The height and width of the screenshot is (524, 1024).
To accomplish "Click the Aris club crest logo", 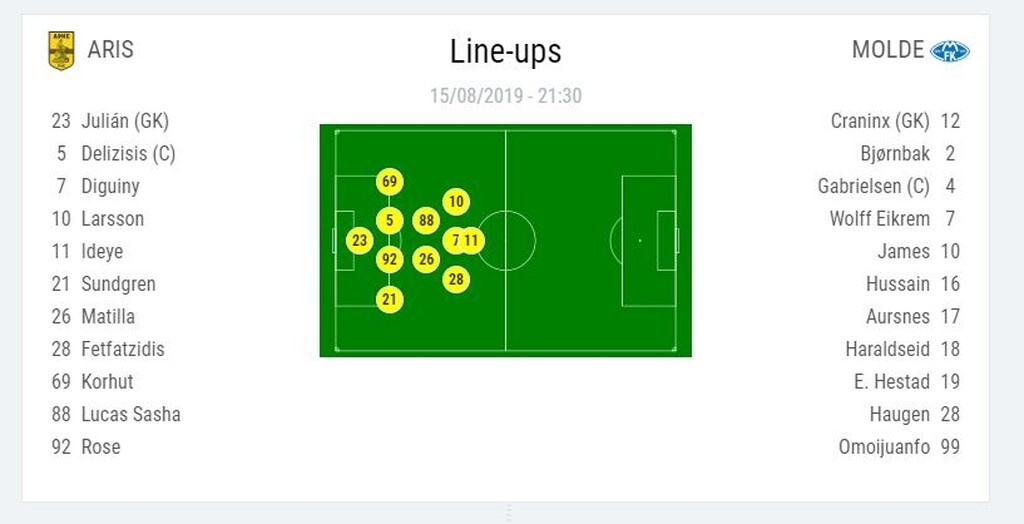I will (x=61, y=50).
